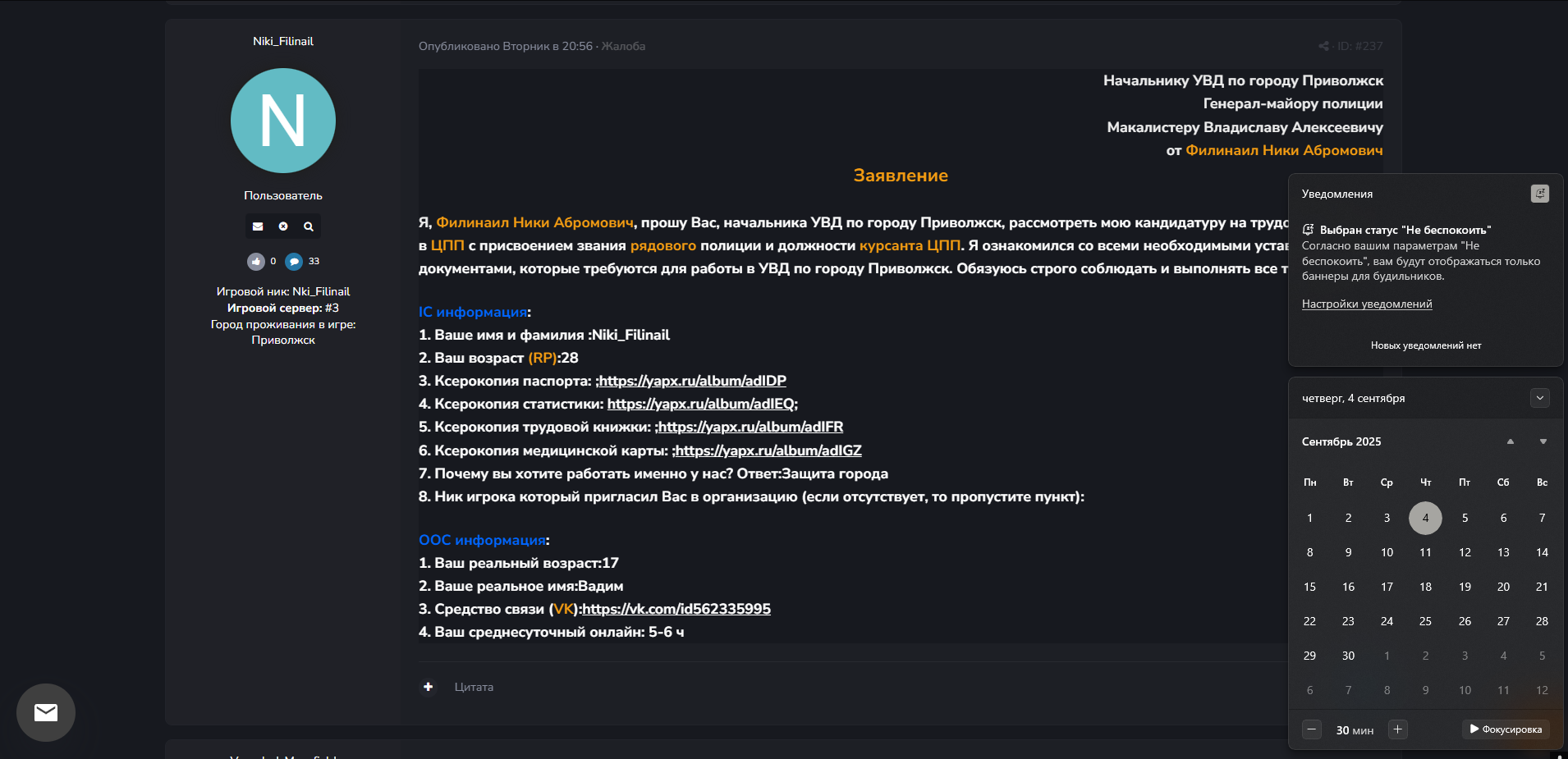Click the OOC информация heading
1568x759 pixels.
(482, 540)
